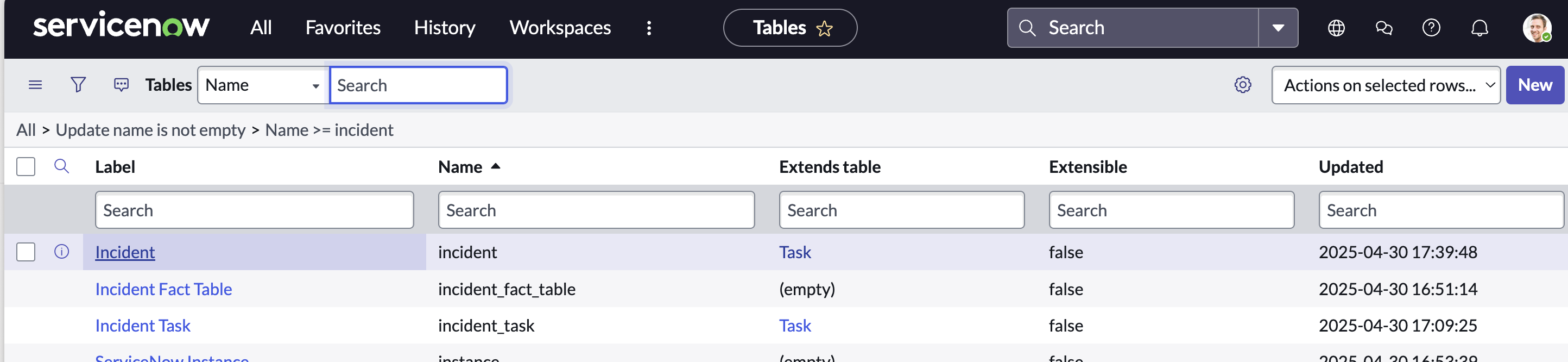Show the filter funnel builder
The width and height of the screenshot is (1568, 362).
click(x=78, y=85)
